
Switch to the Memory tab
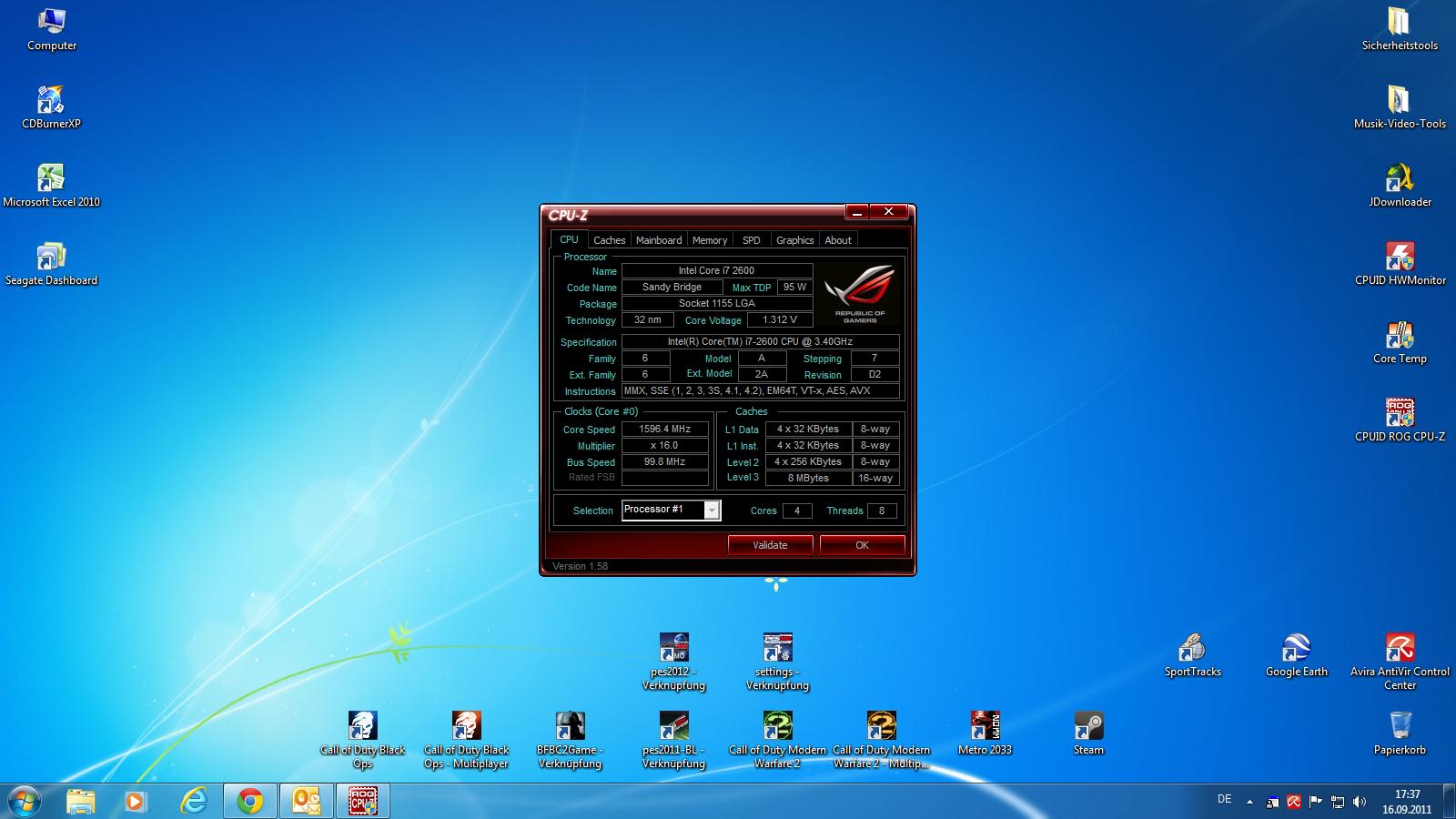point(710,240)
